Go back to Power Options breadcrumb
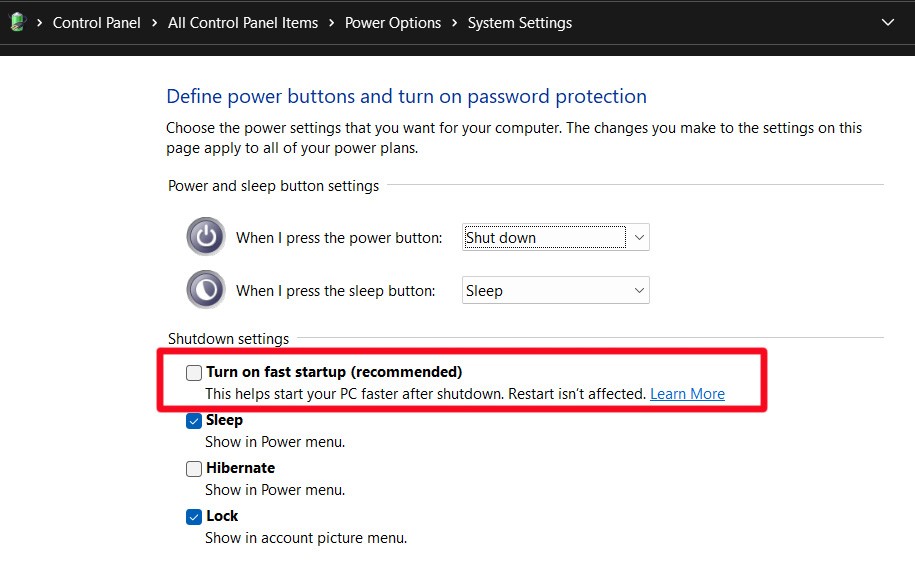 (393, 23)
